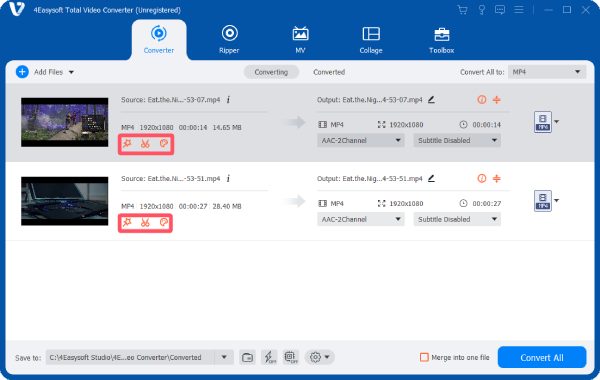This screenshot has height=380, width=600.
Task: Switch to the Ripper tab
Action: (x=229, y=40)
